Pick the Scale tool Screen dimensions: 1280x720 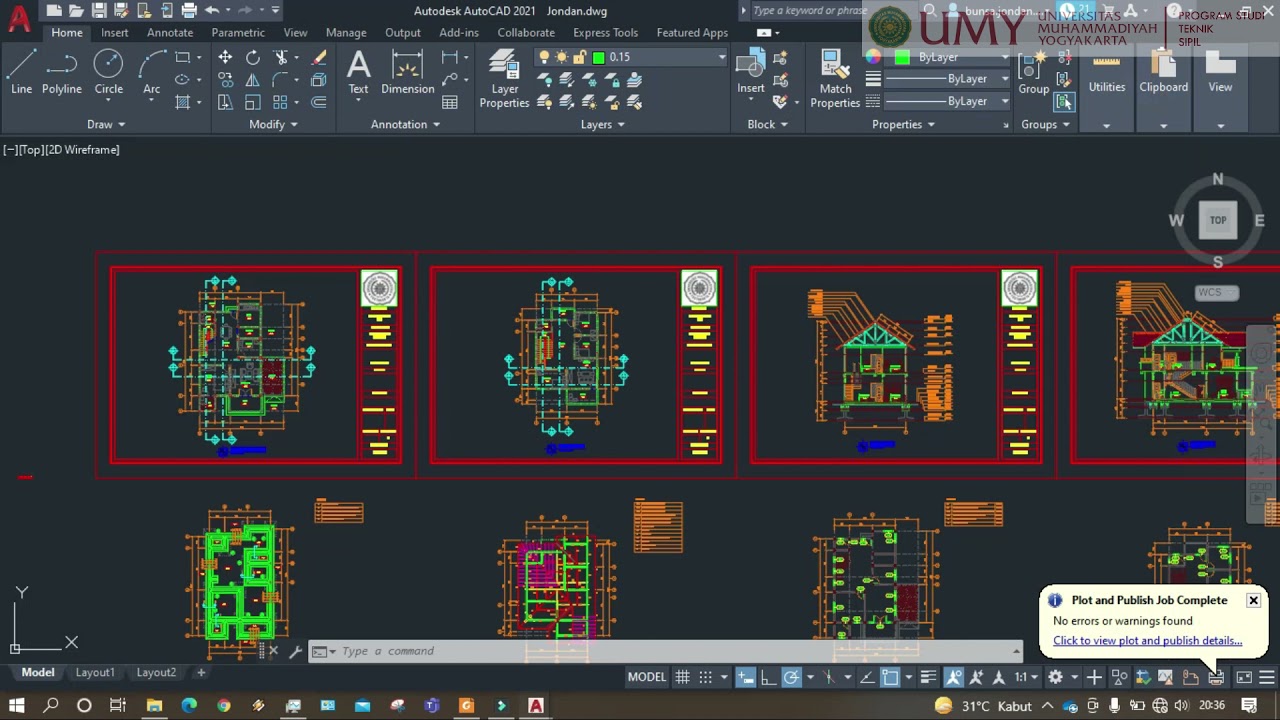[253, 102]
